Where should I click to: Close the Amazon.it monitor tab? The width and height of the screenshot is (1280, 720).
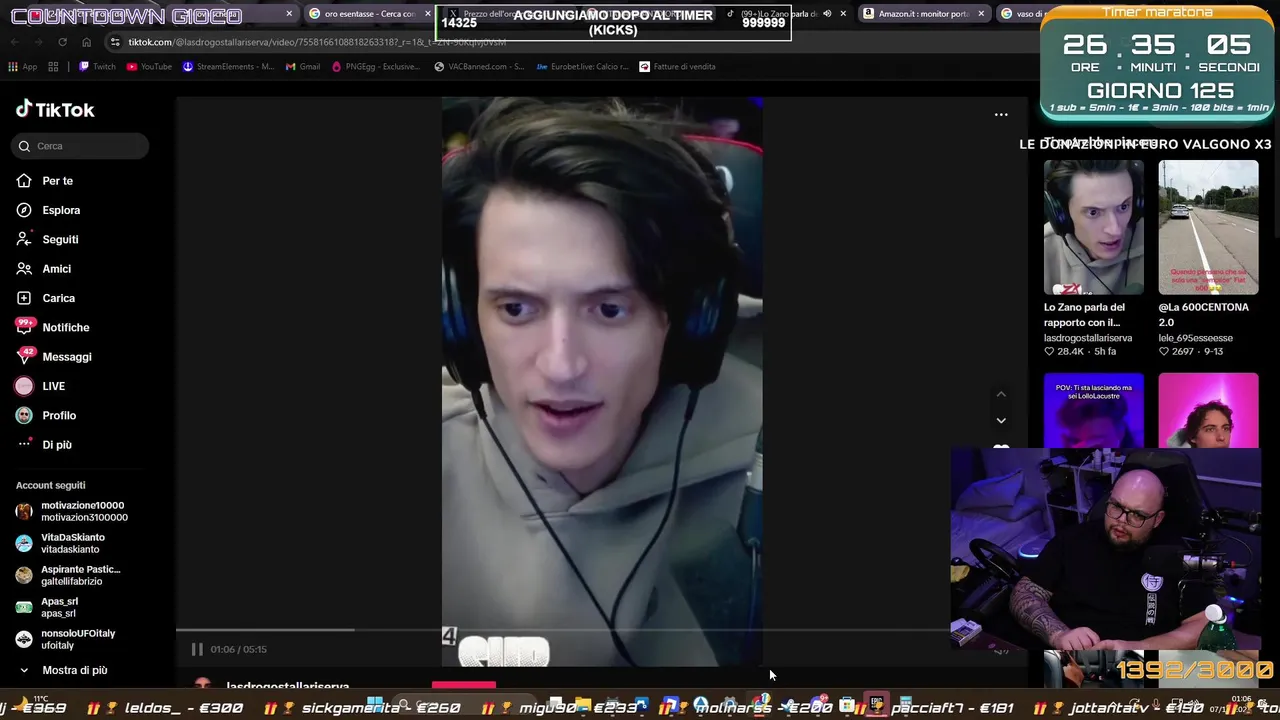[981, 14]
